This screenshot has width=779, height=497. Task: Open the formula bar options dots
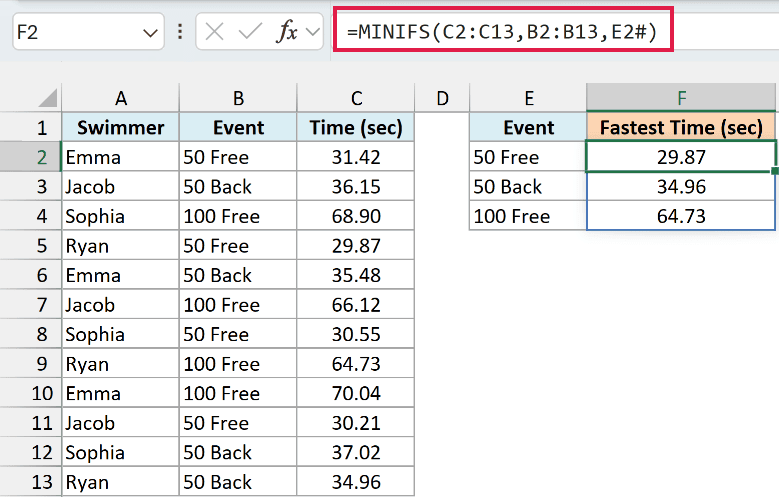pos(180,32)
